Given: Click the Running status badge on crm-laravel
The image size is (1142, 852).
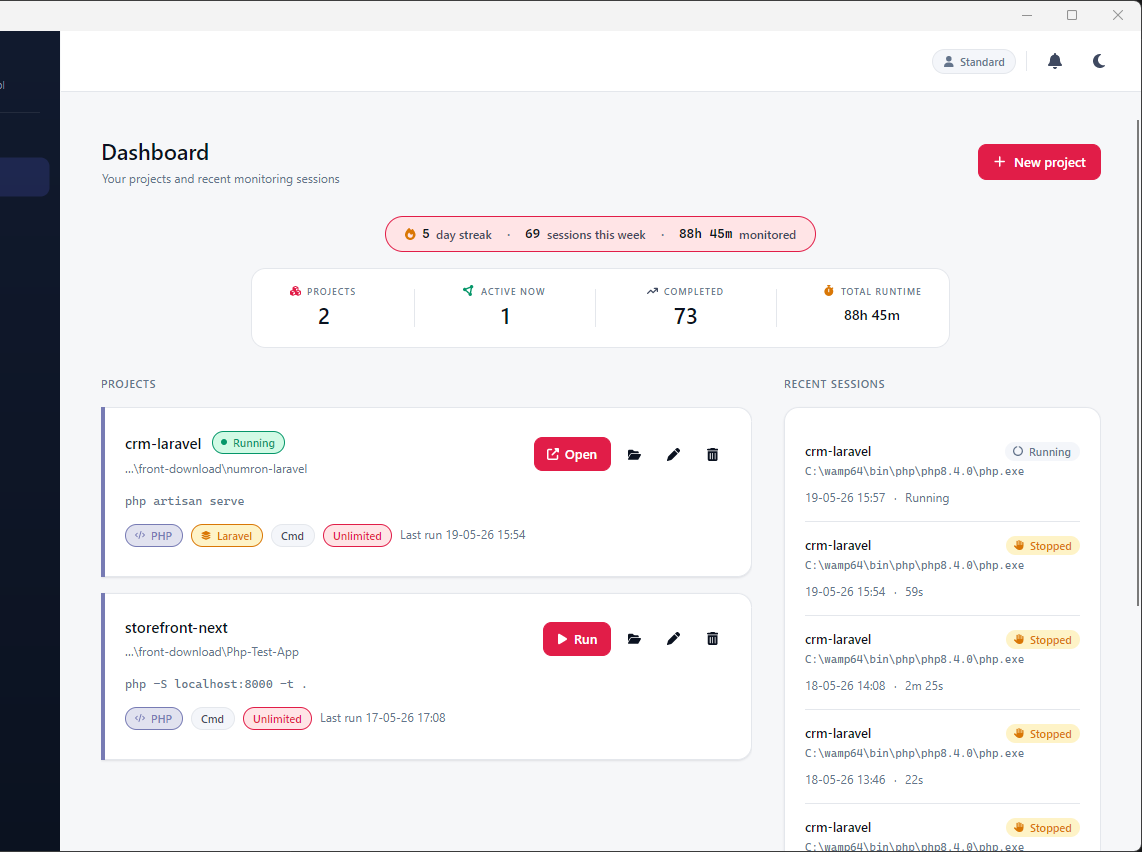Looking at the screenshot, I should pyautogui.click(x=248, y=443).
